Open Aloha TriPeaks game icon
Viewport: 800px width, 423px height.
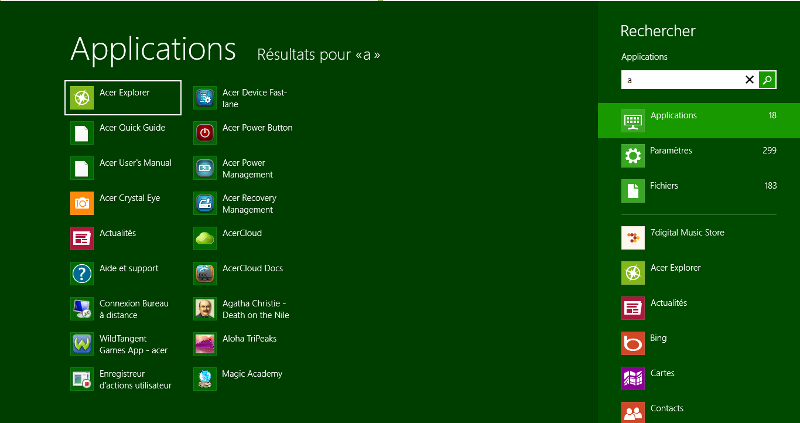pyautogui.click(x=205, y=344)
